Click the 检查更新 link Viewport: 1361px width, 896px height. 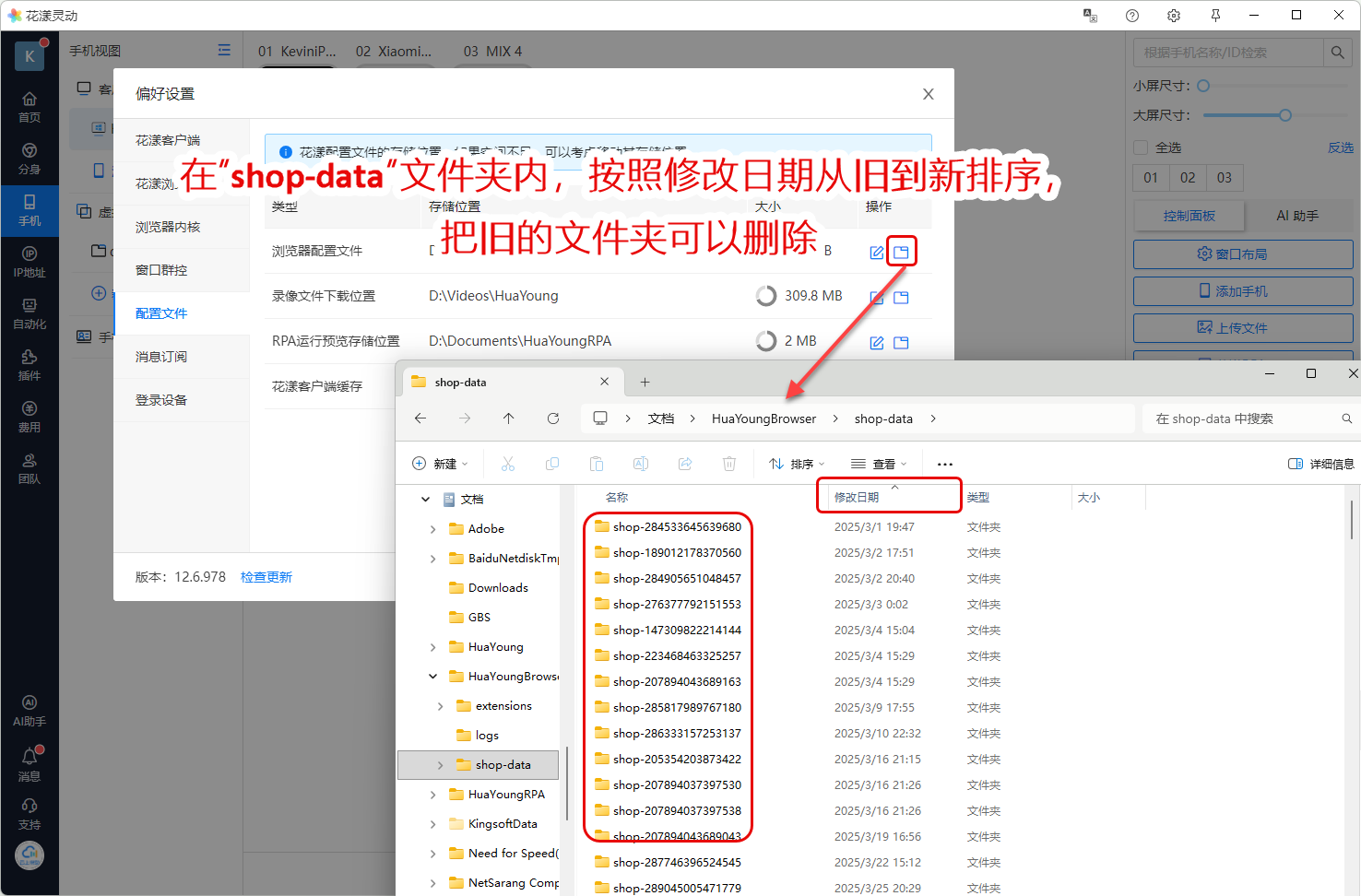tap(266, 577)
